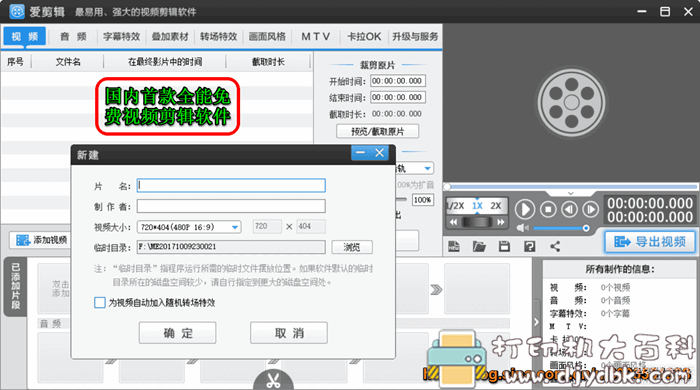700x390 pixels.
Task: Open the 叠加素材 tab
Action: tap(170, 37)
